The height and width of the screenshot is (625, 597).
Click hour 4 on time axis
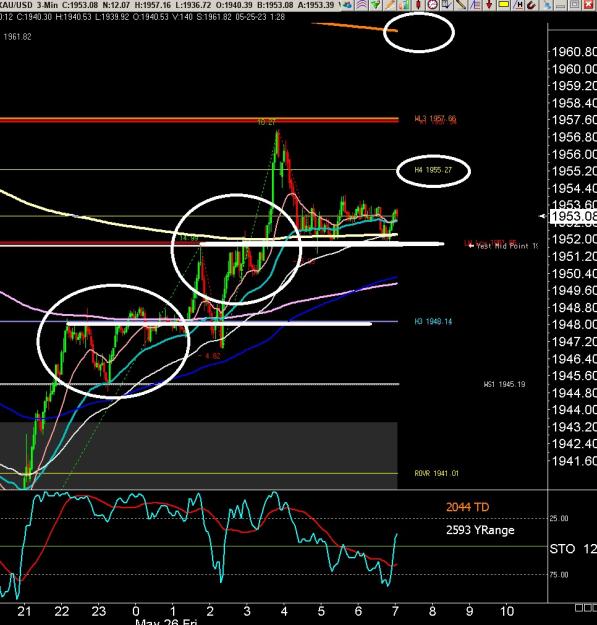click(x=284, y=611)
